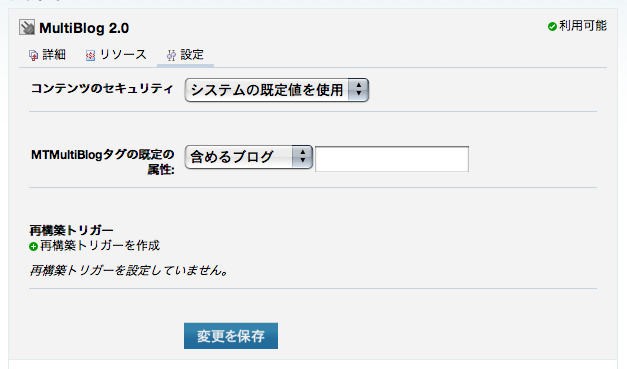Open the コンテンツのセキュリティ dropdown
627x369 pixels.
[277, 90]
